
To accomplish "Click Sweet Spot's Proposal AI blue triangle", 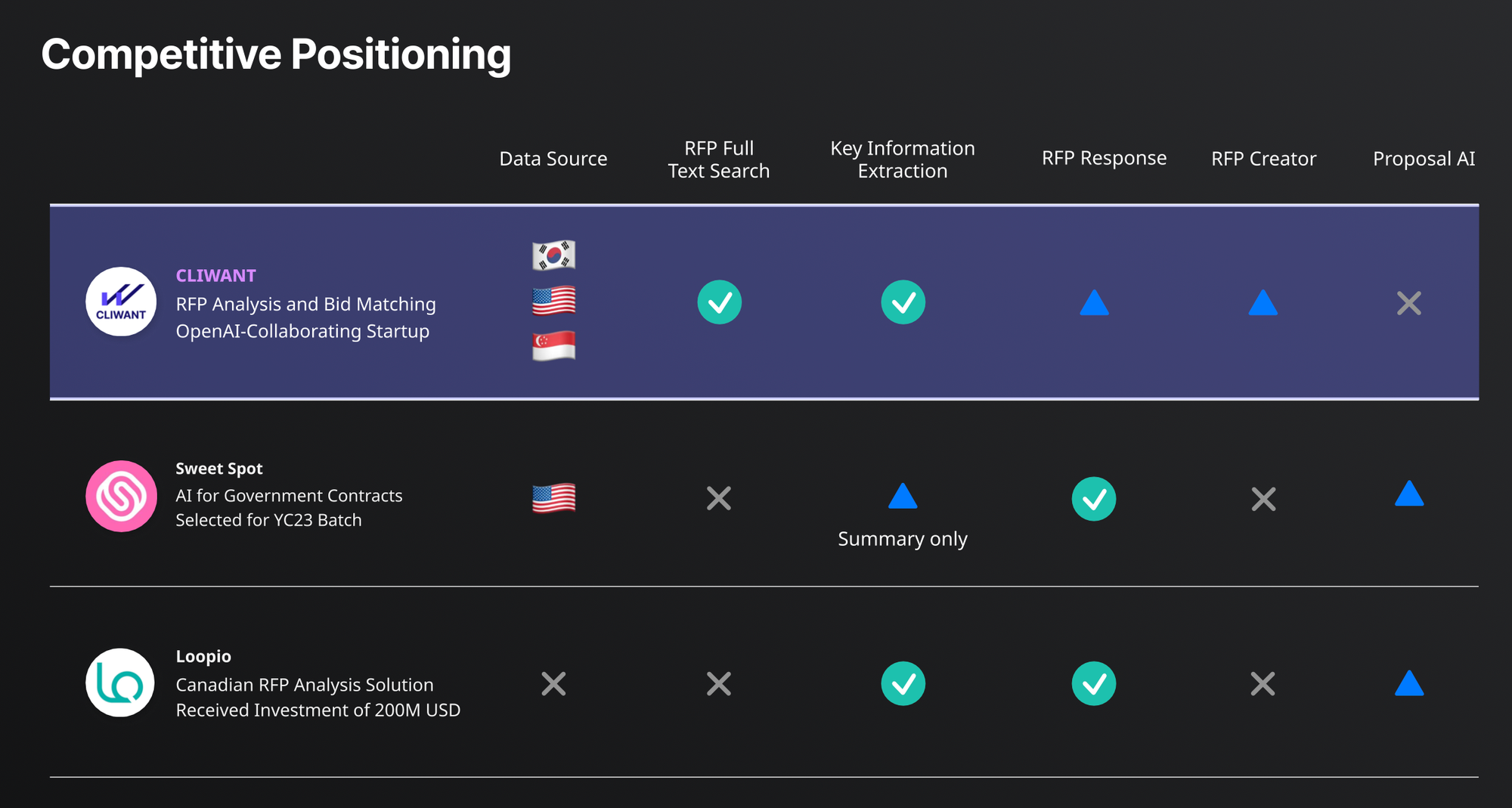I will tap(1409, 494).
